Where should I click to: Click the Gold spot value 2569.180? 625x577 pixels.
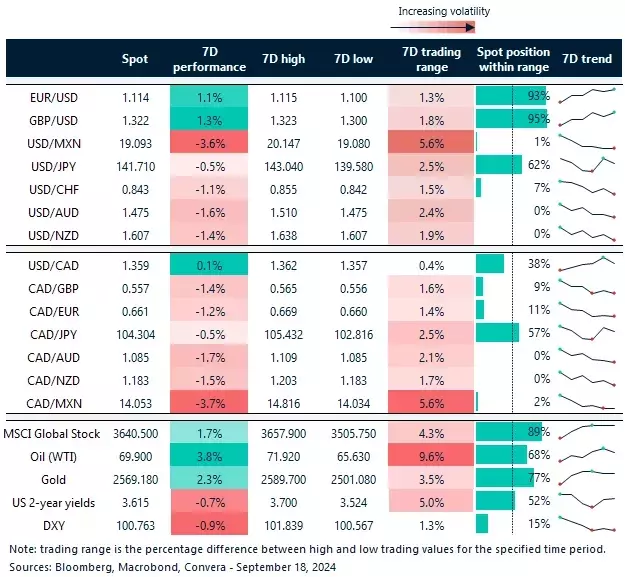coord(134,478)
